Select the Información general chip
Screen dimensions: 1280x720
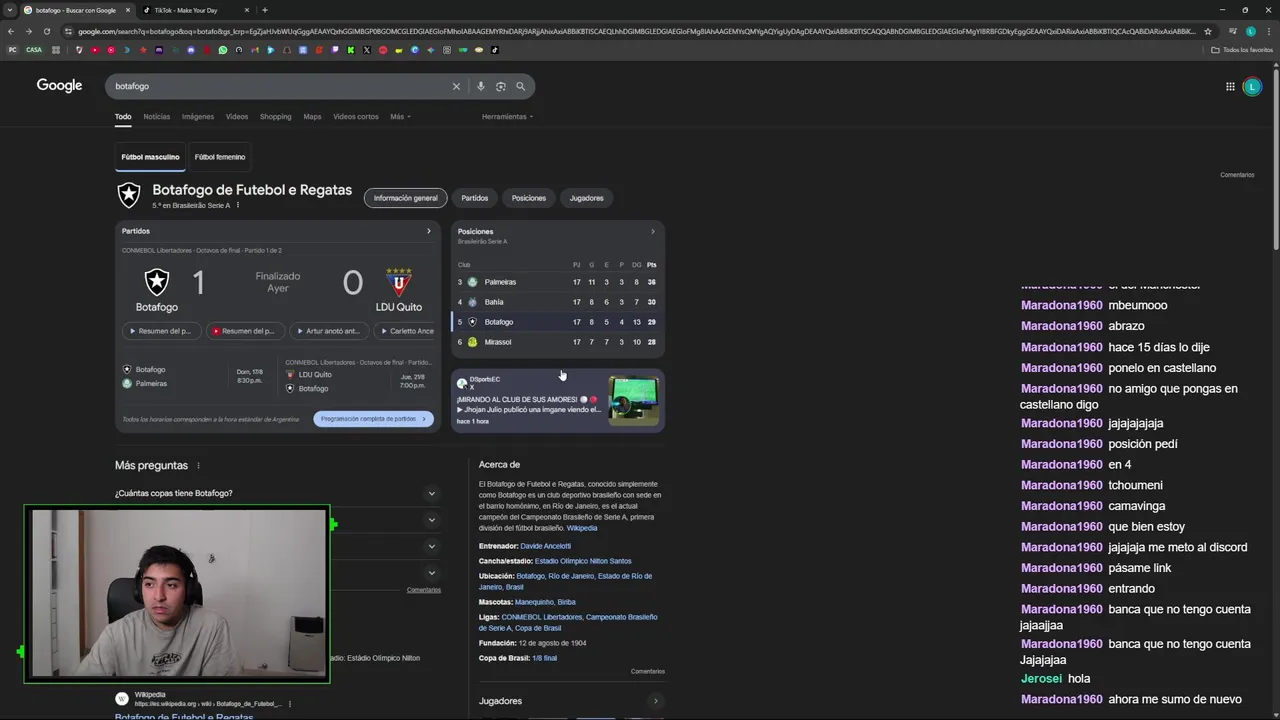(406, 198)
